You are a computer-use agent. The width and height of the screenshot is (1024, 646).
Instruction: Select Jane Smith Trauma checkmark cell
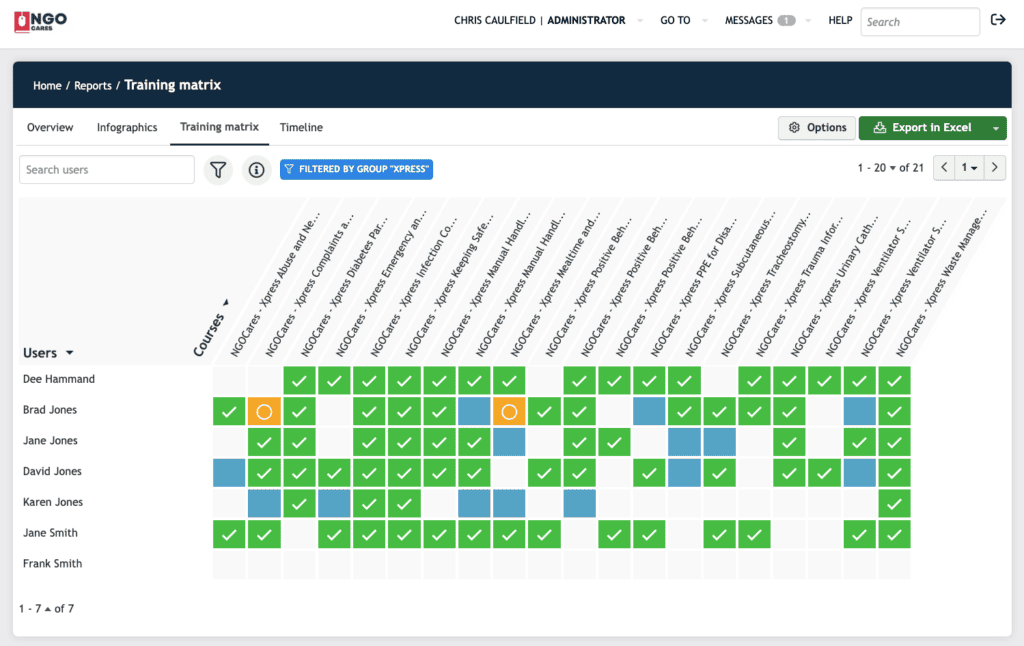point(754,534)
